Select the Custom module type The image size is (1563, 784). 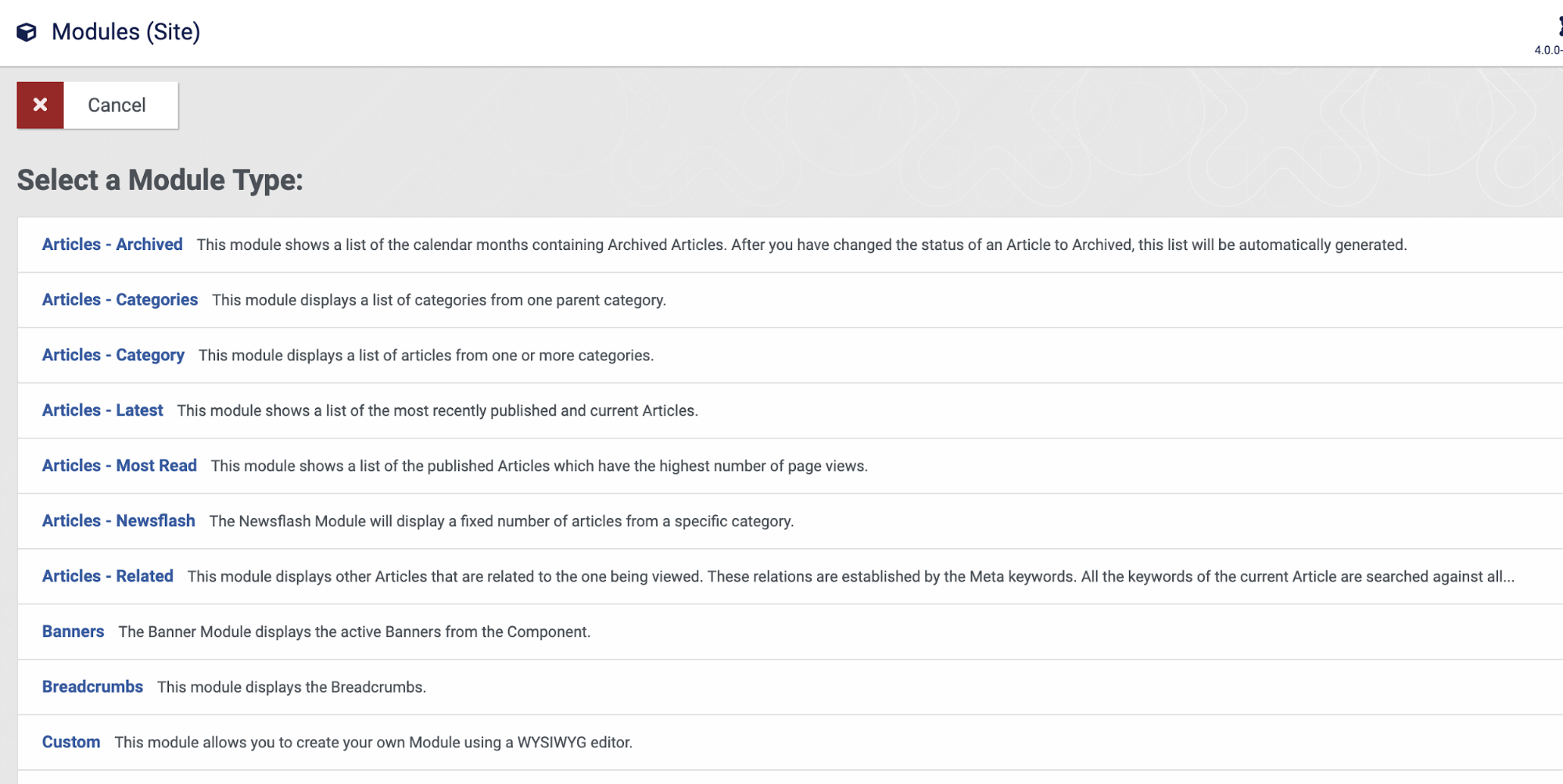click(71, 743)
